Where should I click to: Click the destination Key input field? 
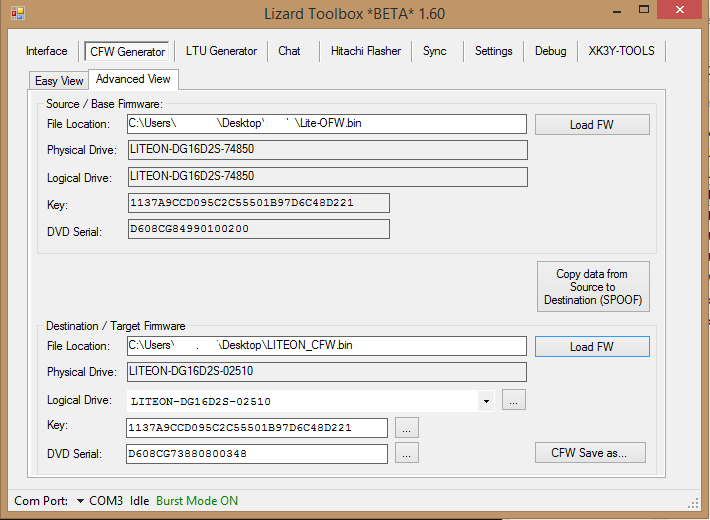point(257,428)
